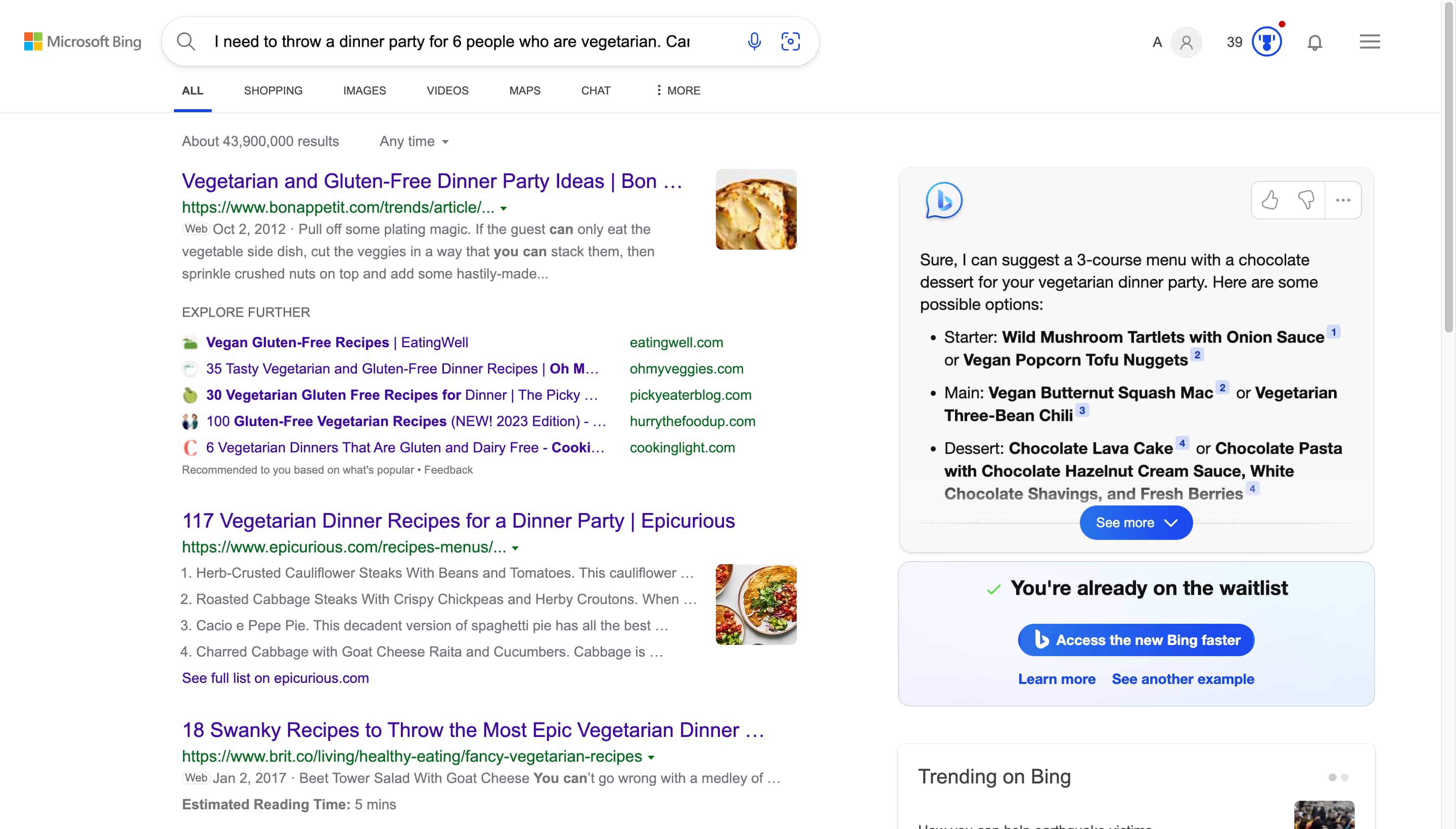This screenshot has height=829, width=1456.
Task: Dislike the chat answer with thumbs down
Action: 1307,200
